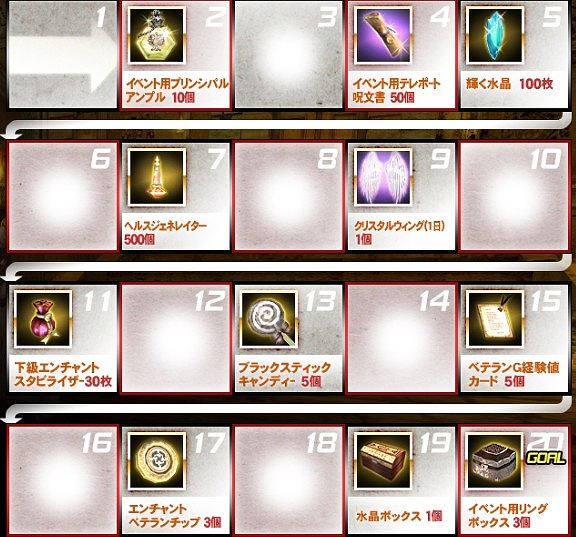Viewport: 576px width, 537px height.
Task: Click the Principal Ampoule potion icon
Action: click(x=156, y=36)
